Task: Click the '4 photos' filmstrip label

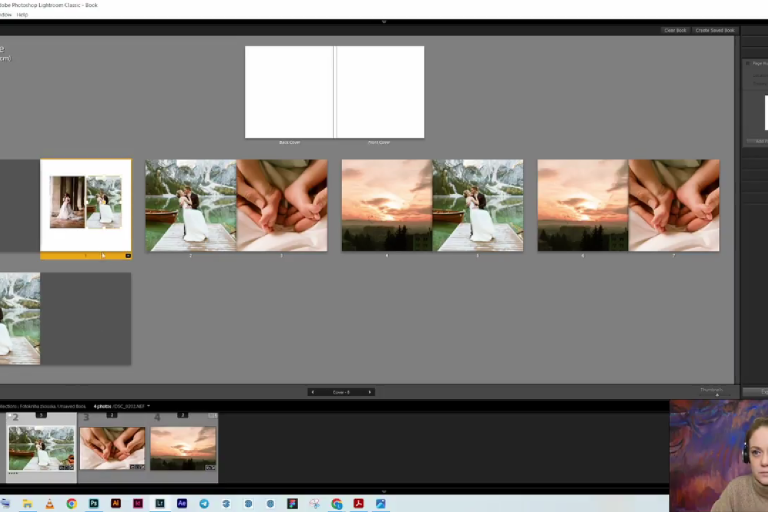Action: (x=102, y=406)
